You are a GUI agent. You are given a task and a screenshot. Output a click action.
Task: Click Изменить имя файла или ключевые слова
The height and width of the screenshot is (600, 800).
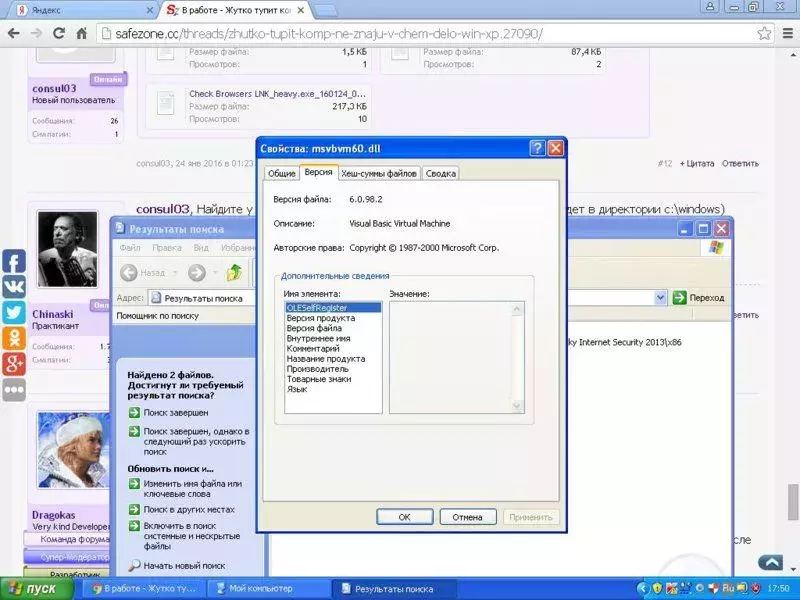coord(192,488)
